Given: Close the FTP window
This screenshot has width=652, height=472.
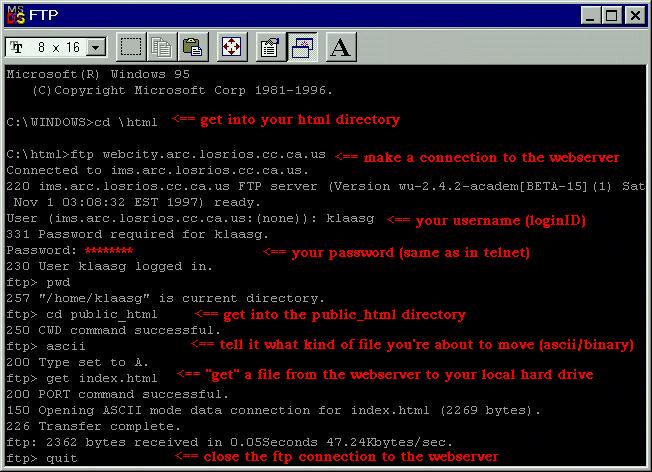Looking at the screenshot, I should pyautogui.click(x=635, y=15).
